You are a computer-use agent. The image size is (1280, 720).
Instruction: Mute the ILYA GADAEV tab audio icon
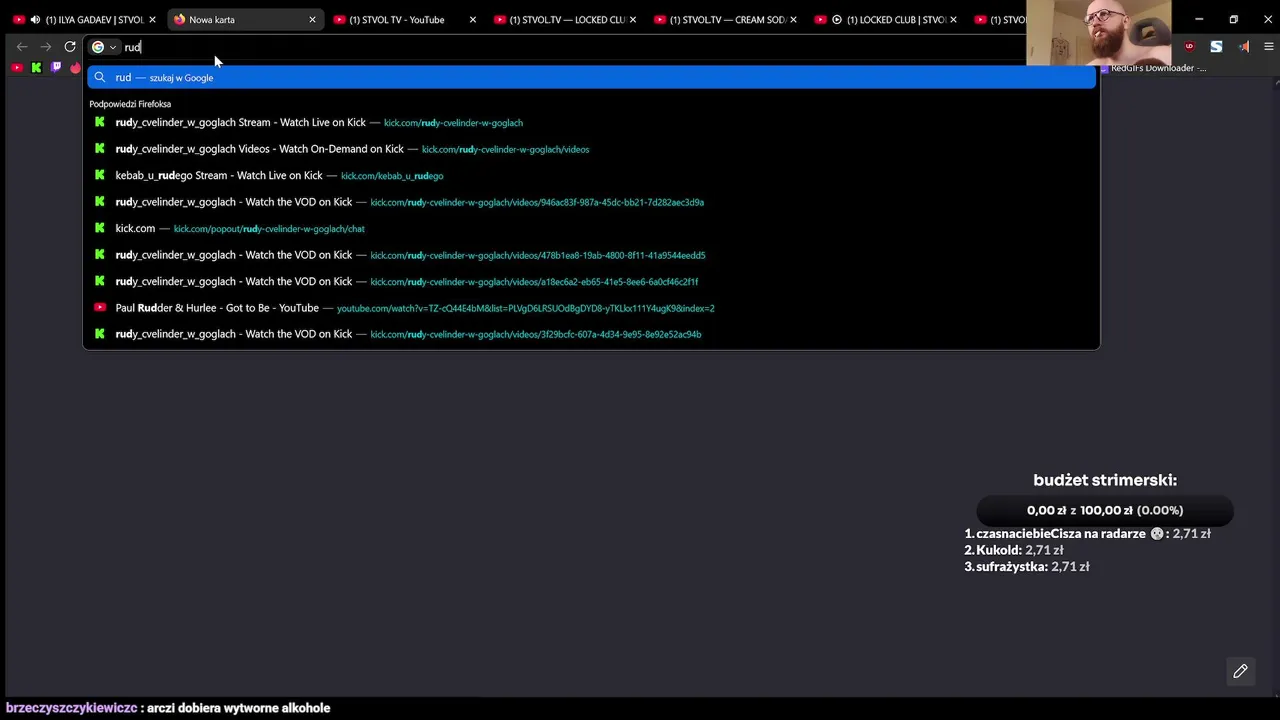[36, 20]
